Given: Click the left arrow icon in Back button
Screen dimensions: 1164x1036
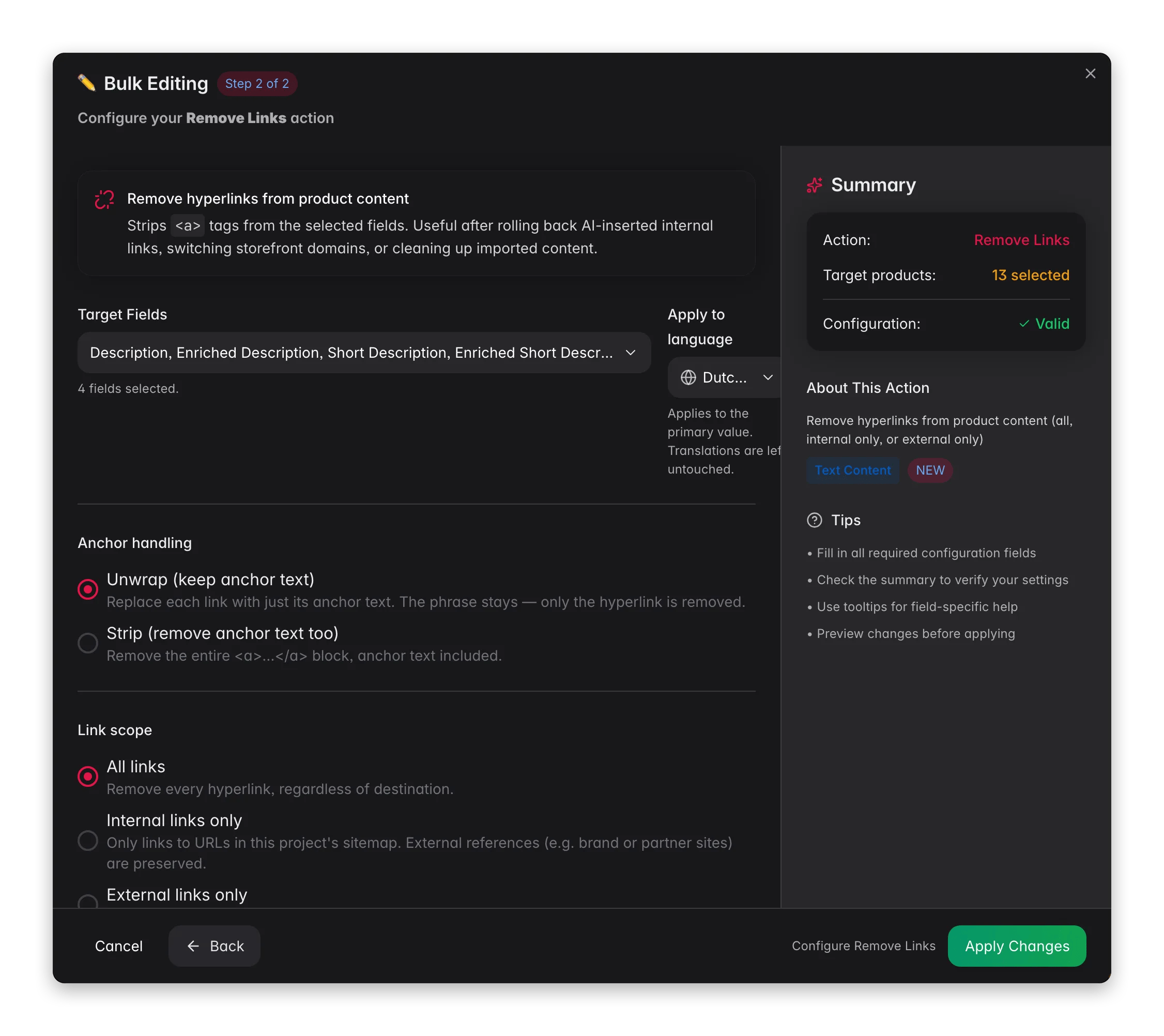Looking at the screenshot, I should [x=193, y=946].
